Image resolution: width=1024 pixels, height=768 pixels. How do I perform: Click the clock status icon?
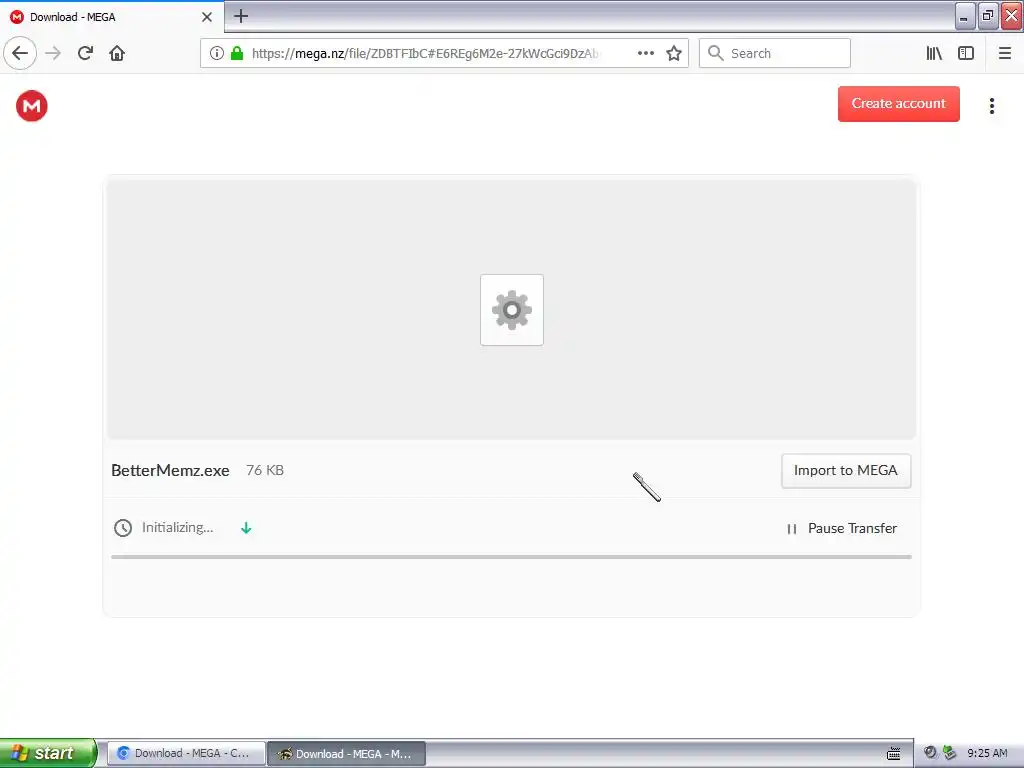click(123, 528)
